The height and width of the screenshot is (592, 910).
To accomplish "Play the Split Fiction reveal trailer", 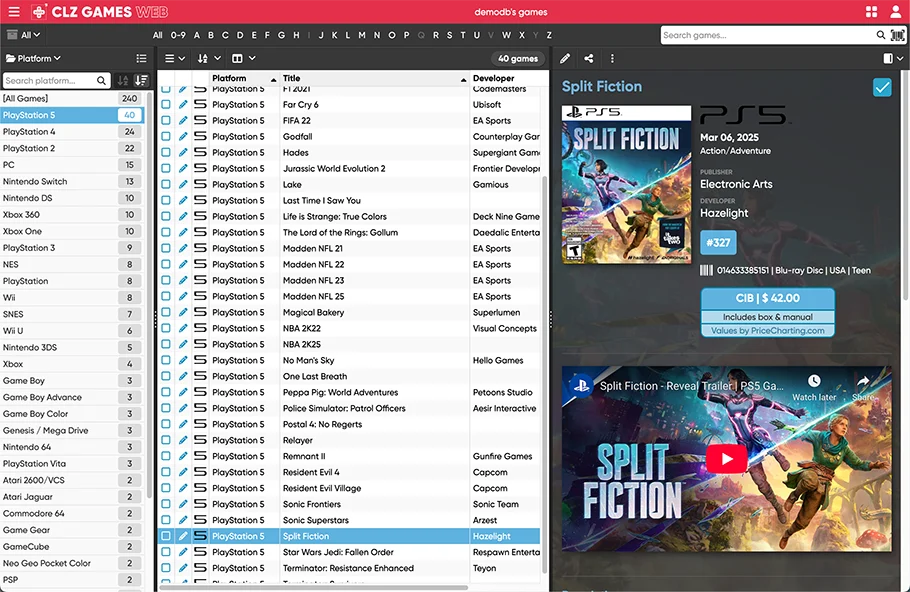I will pos(727,459).
